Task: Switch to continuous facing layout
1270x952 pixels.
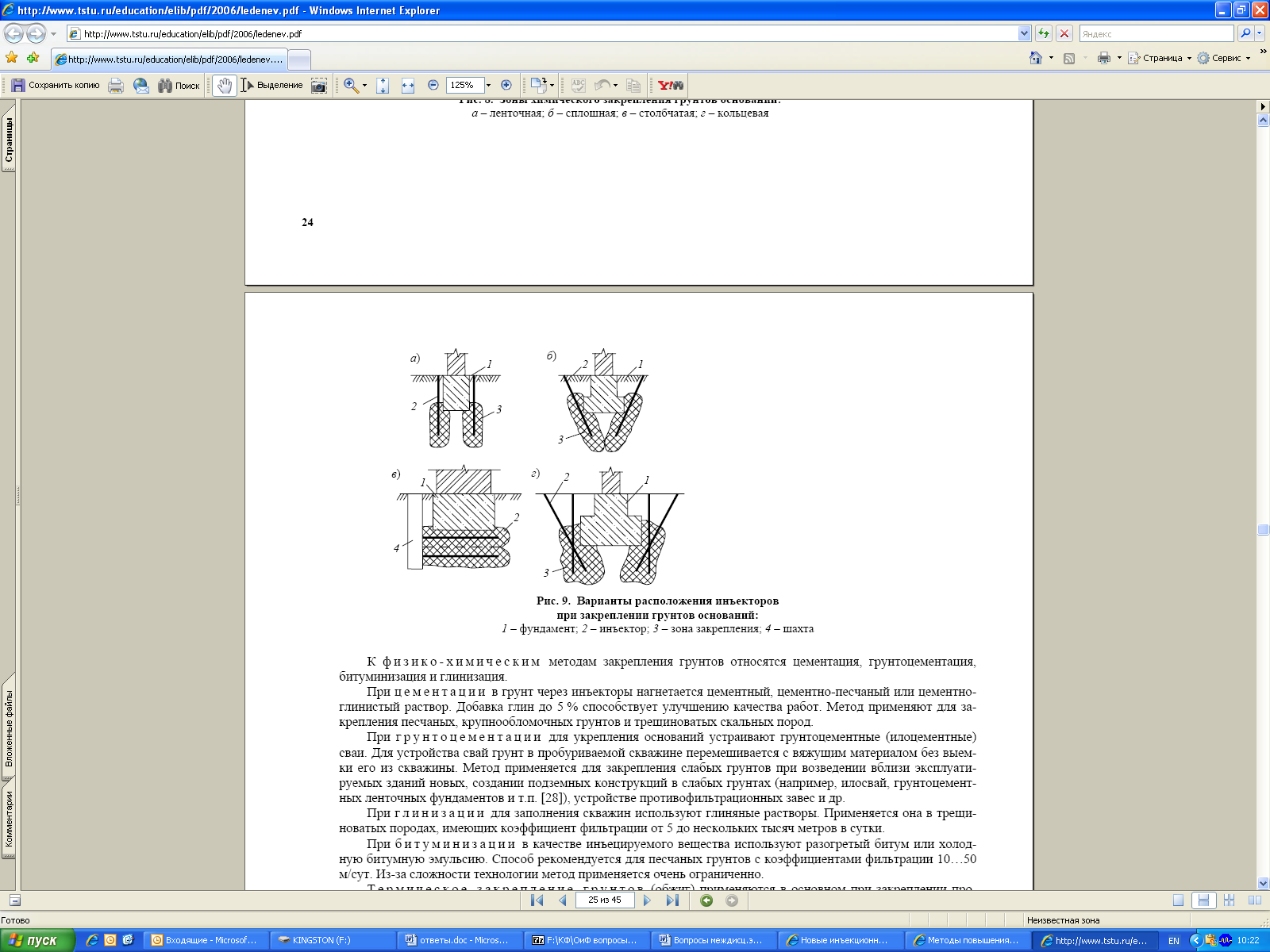Action: pyautogui.click(x=1230, y=900)
